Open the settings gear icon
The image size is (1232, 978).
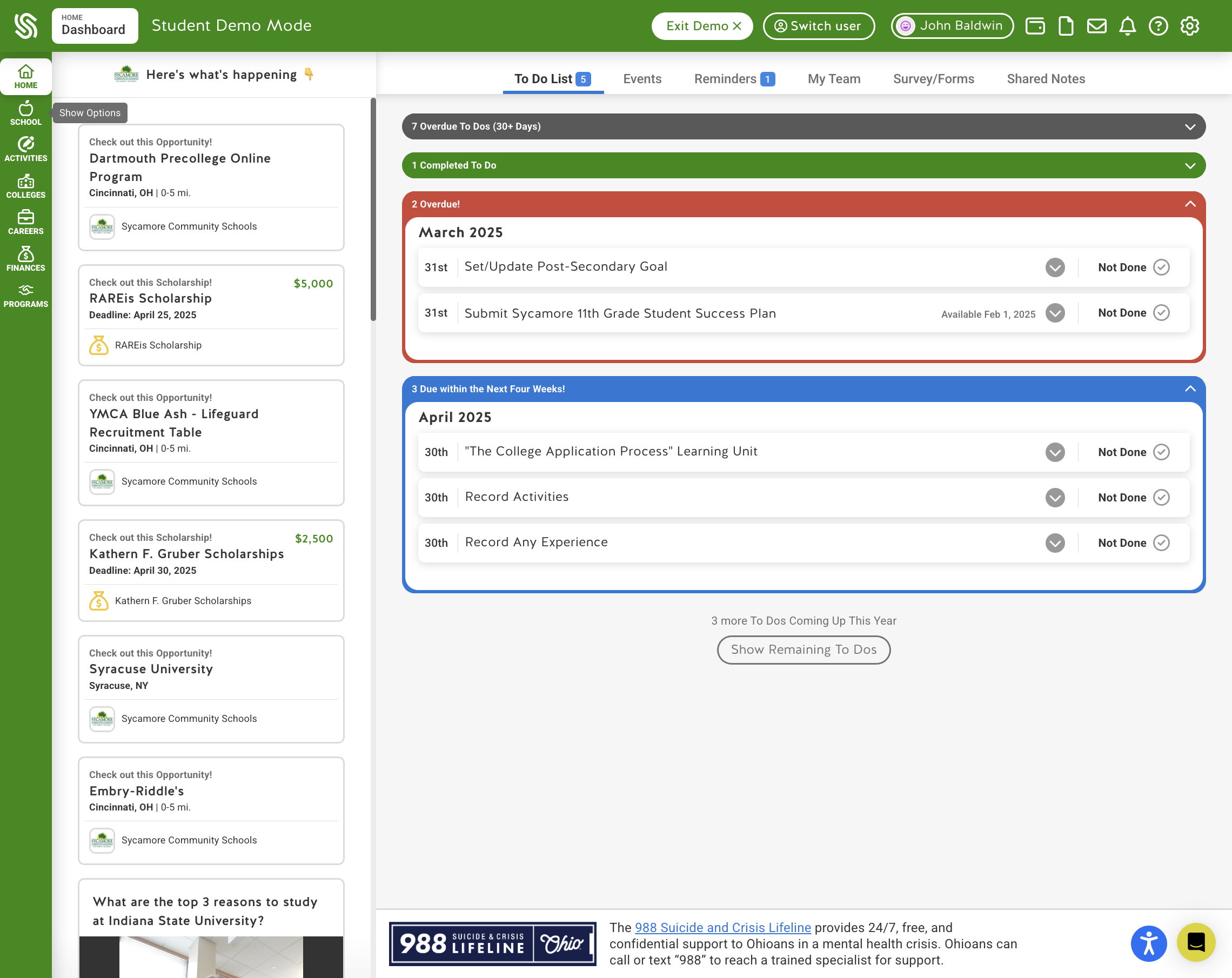click(1190, 26)
